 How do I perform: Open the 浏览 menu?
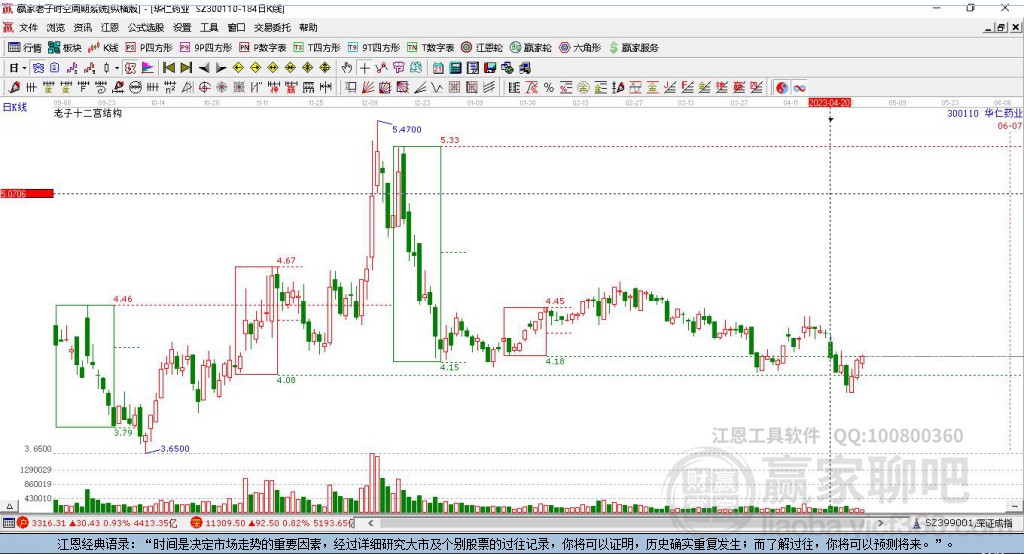pos(56,27)
